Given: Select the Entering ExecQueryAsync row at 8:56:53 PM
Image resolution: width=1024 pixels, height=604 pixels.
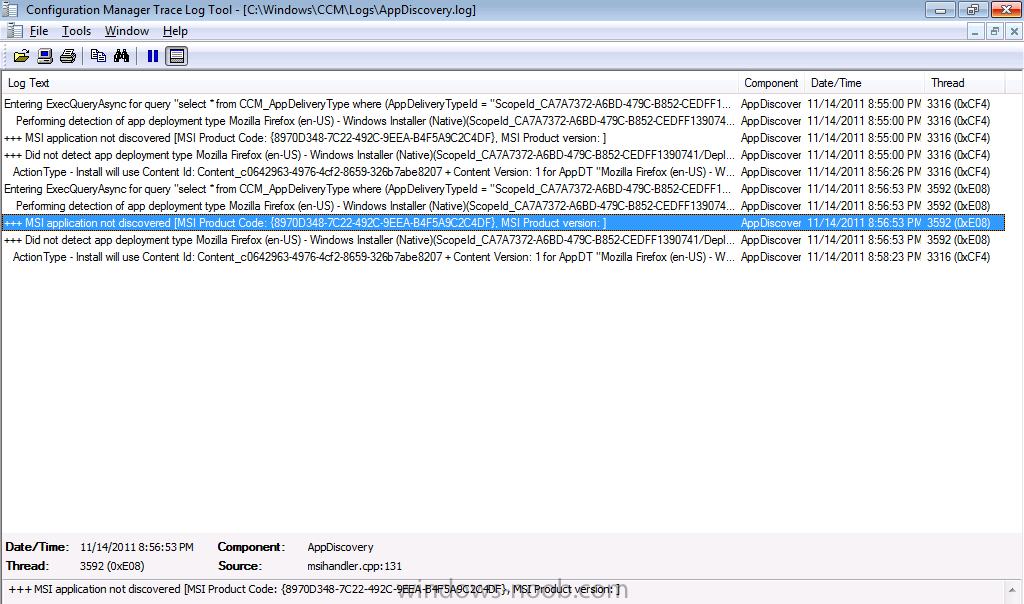Looking at the screenshot, I should coord(503,189).
